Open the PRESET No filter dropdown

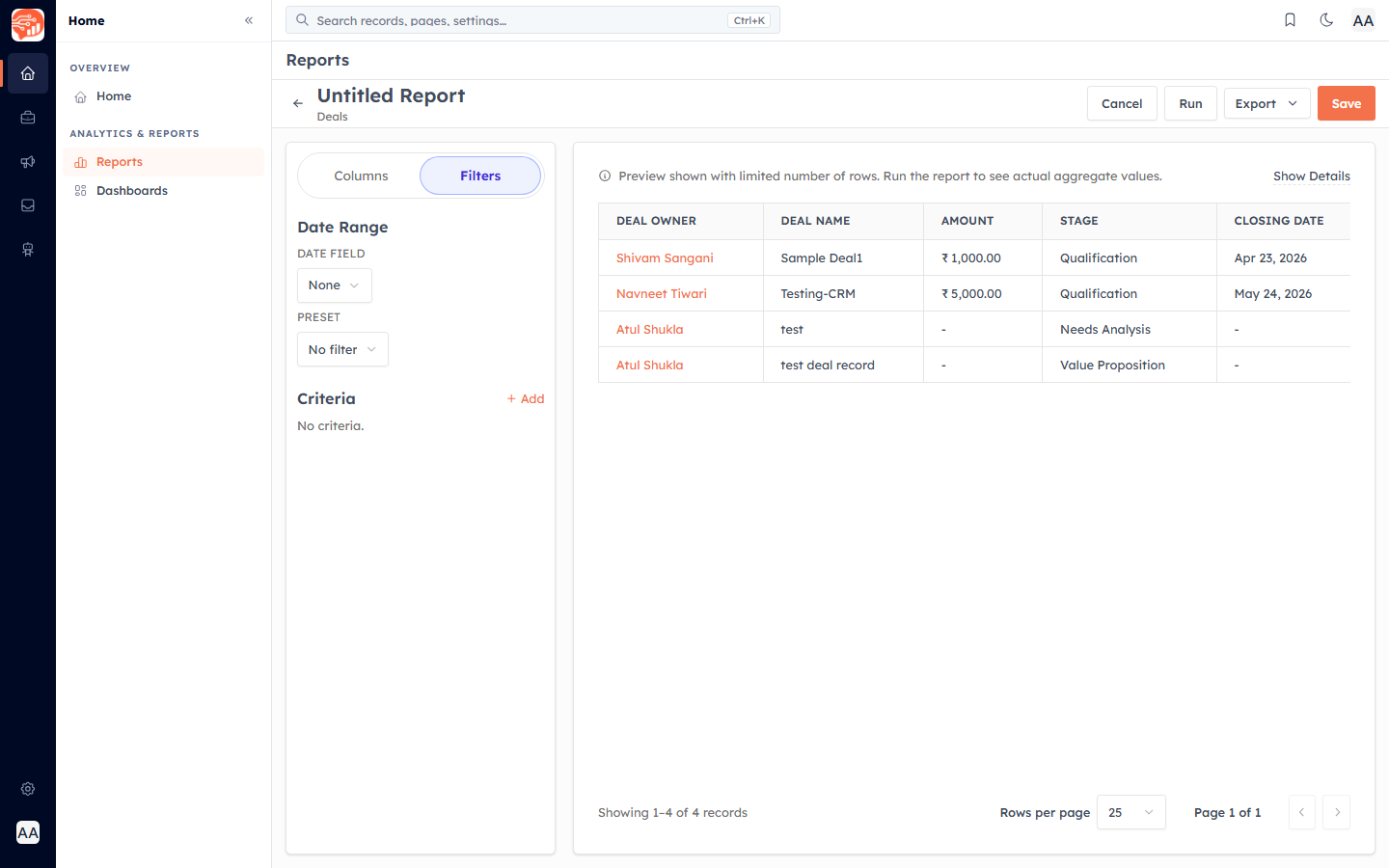[x=342, y=349]
